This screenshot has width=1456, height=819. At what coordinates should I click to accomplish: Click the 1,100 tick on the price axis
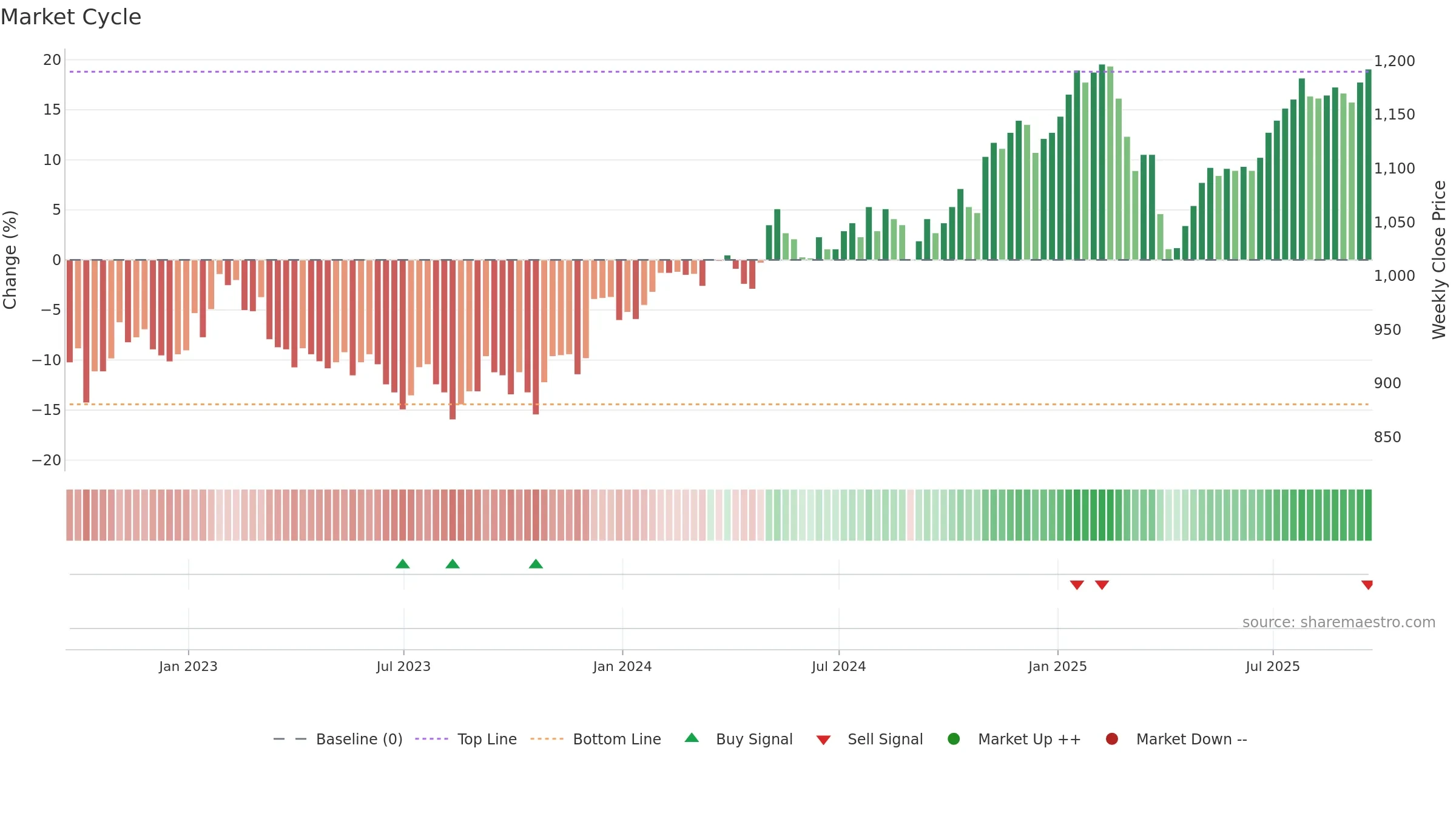click(1395, 169)
